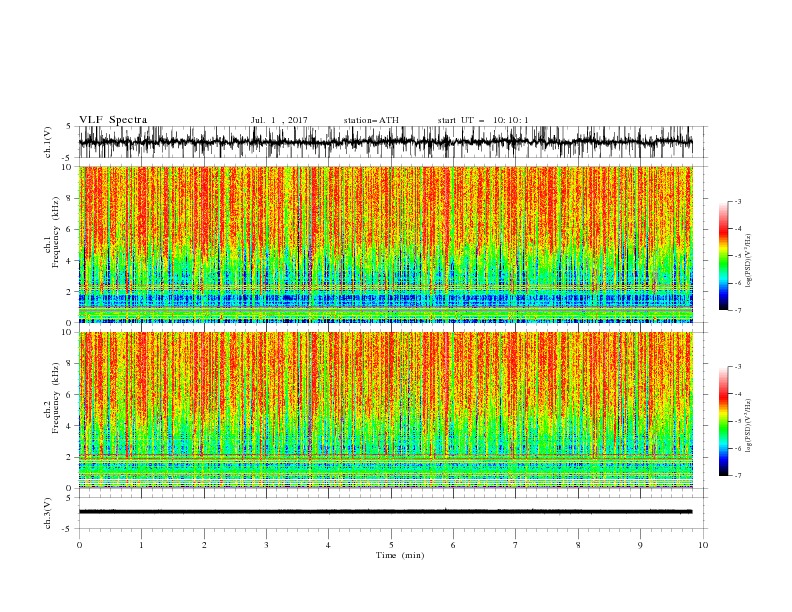This screenshot has height=612, width=792.
Task: Click the time axis tick label '10'
Action: [703, 545]
